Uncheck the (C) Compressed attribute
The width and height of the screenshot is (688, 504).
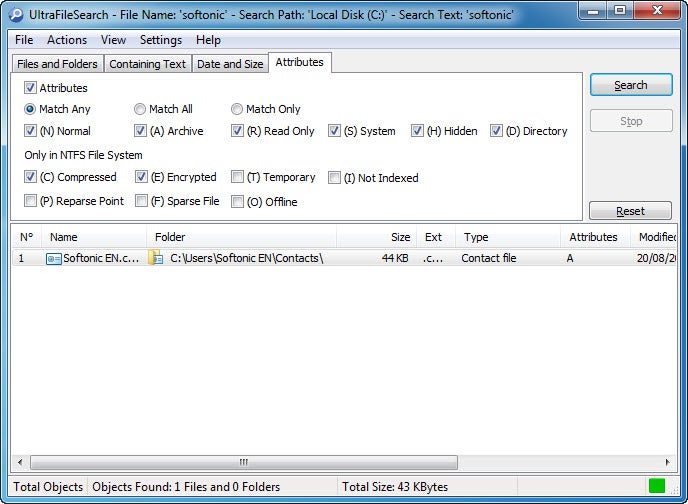30,177
